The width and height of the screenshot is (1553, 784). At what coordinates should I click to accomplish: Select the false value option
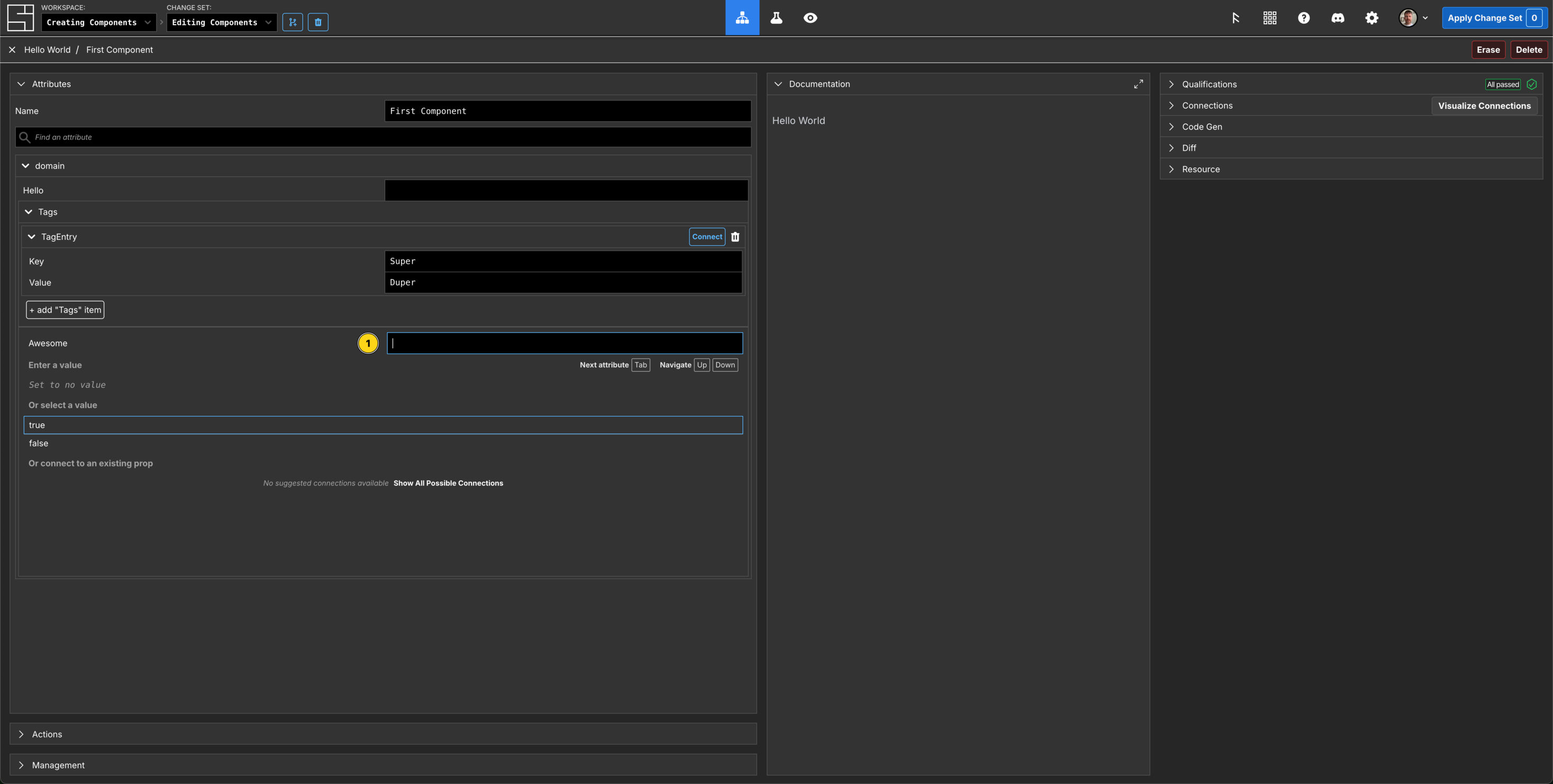(383, 444)
